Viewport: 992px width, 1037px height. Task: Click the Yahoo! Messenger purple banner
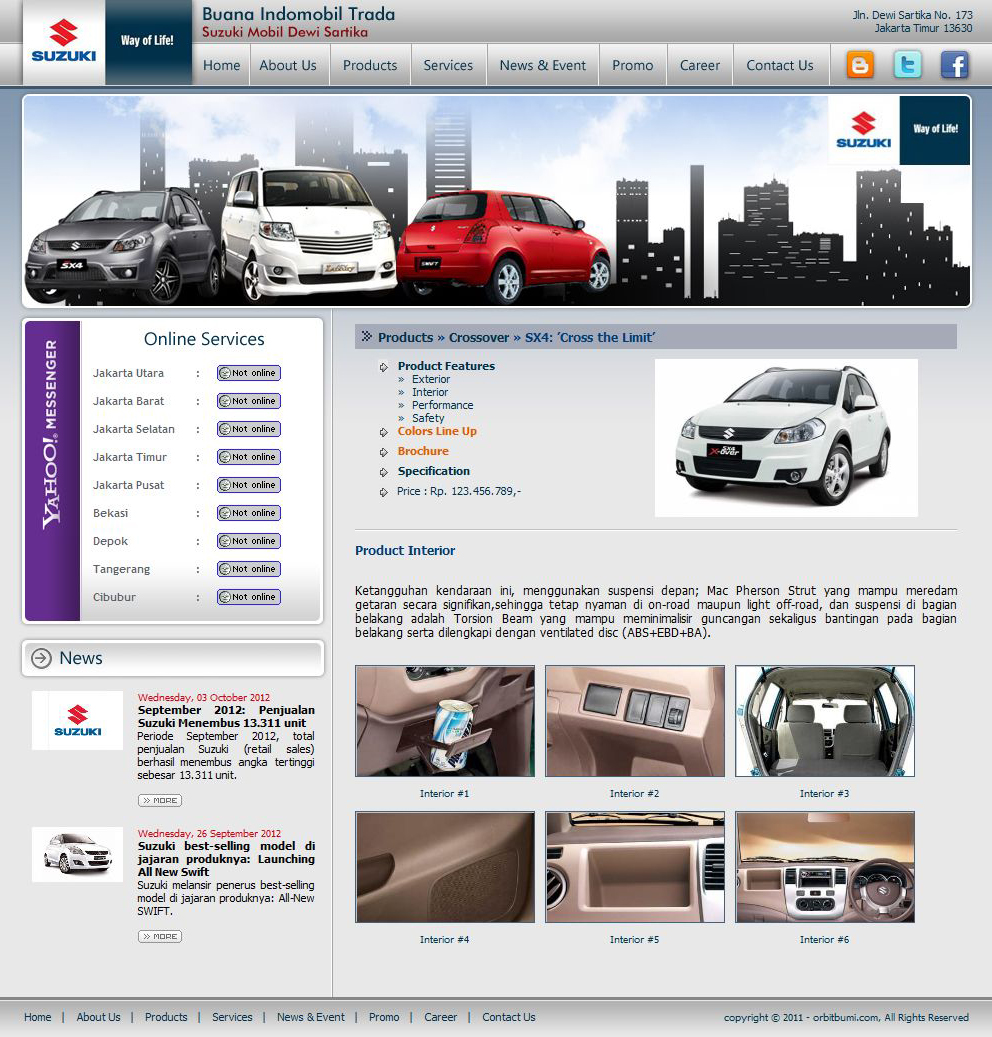click(x=52, y=470)
